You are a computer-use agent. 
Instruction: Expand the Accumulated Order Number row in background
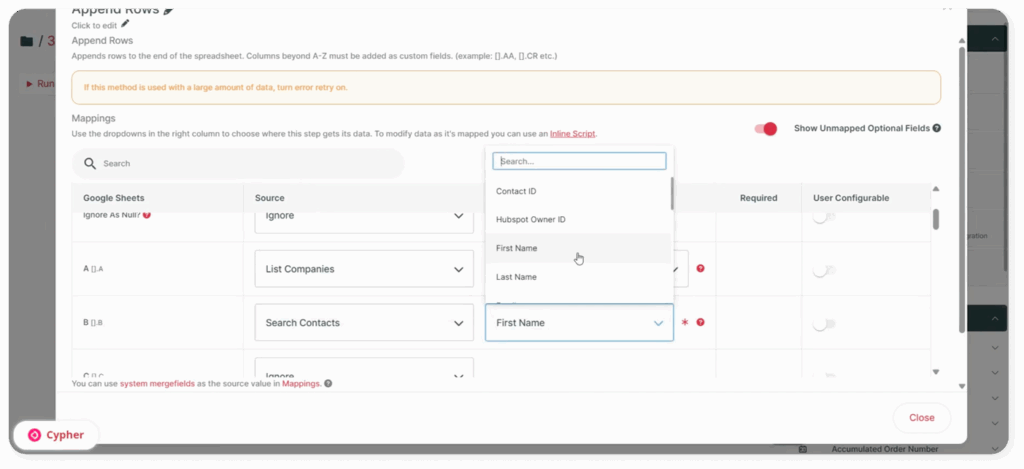(995, 449)
